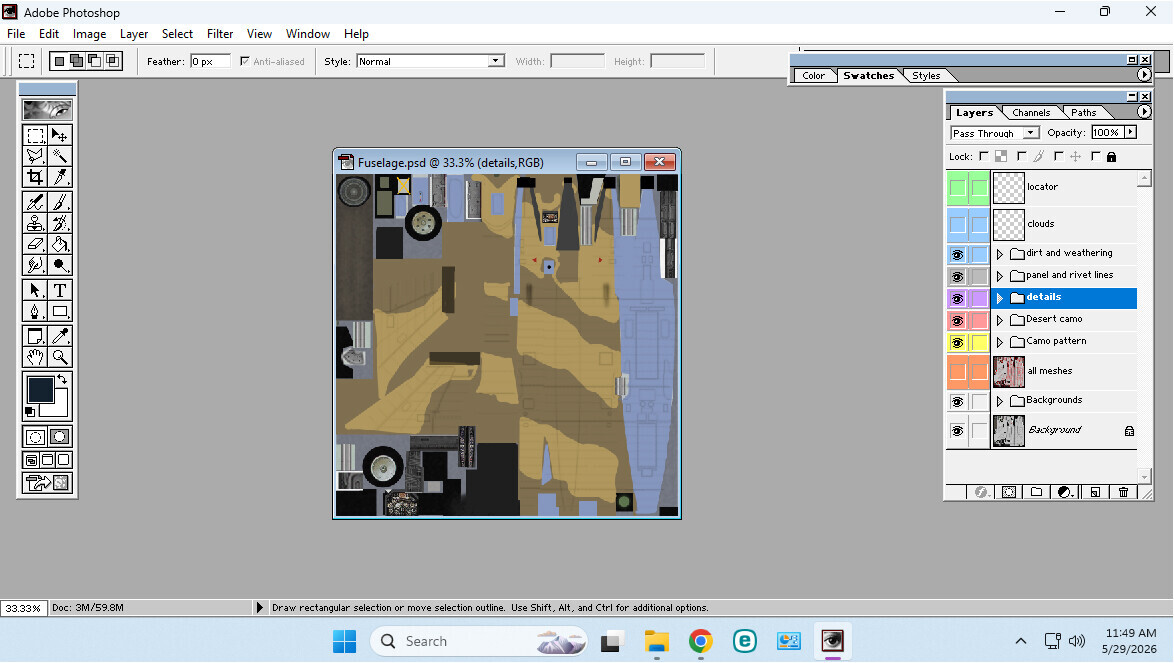Screen dimensions: 1174x663
Task: Switch to the Color tab
Action: (x=813, y=76)
